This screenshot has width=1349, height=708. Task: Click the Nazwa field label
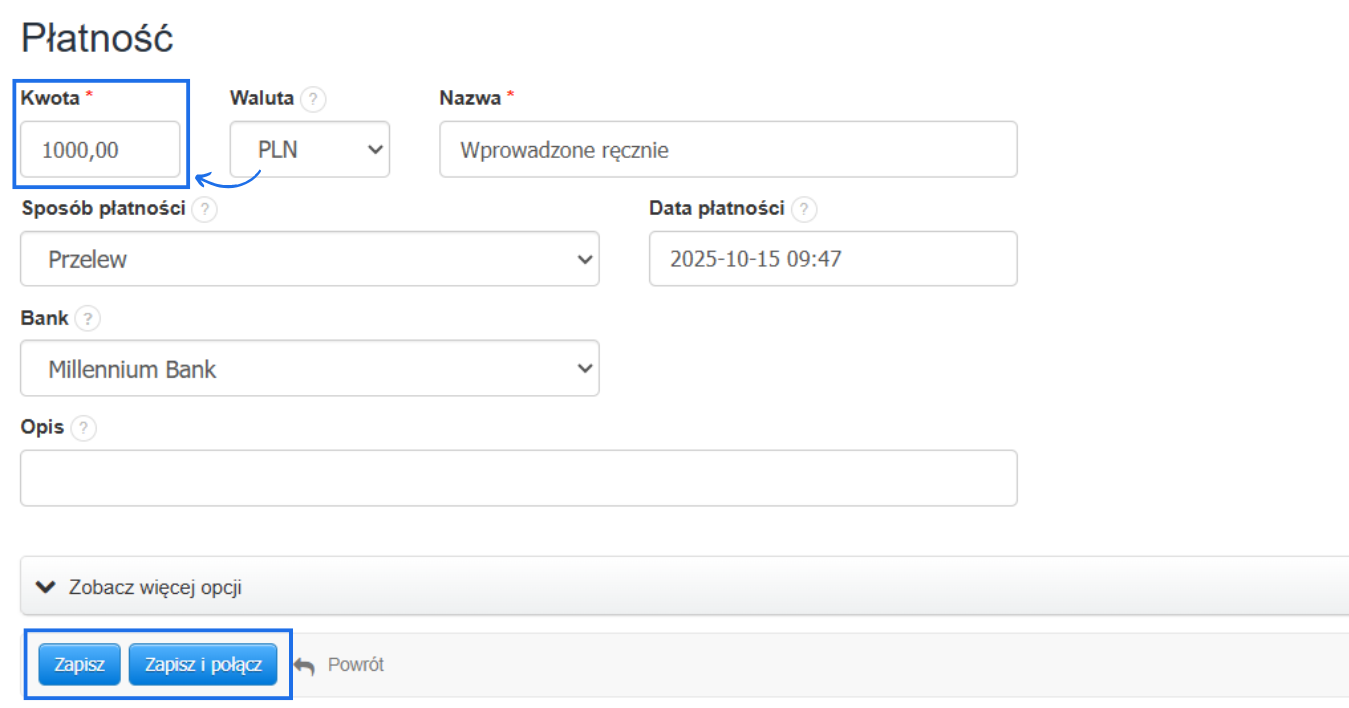click(470, 98)
